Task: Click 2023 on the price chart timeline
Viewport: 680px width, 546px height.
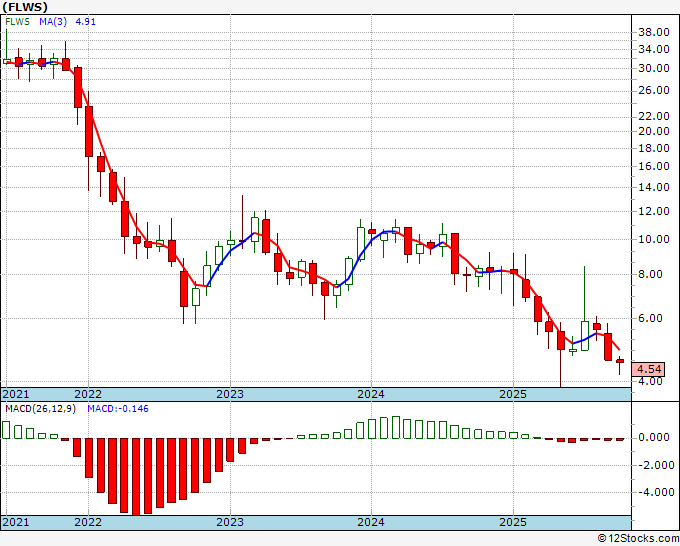Action: 230,394
